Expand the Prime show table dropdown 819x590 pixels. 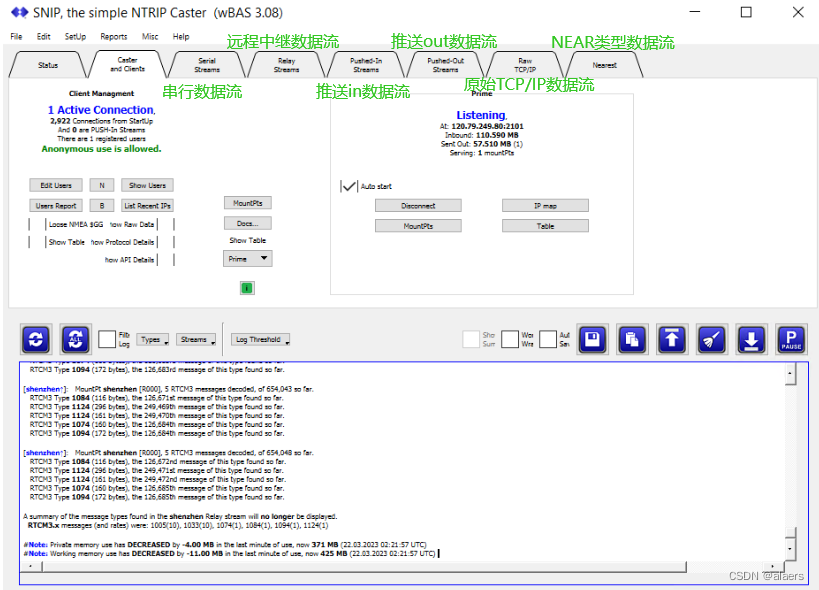point(248,258)
